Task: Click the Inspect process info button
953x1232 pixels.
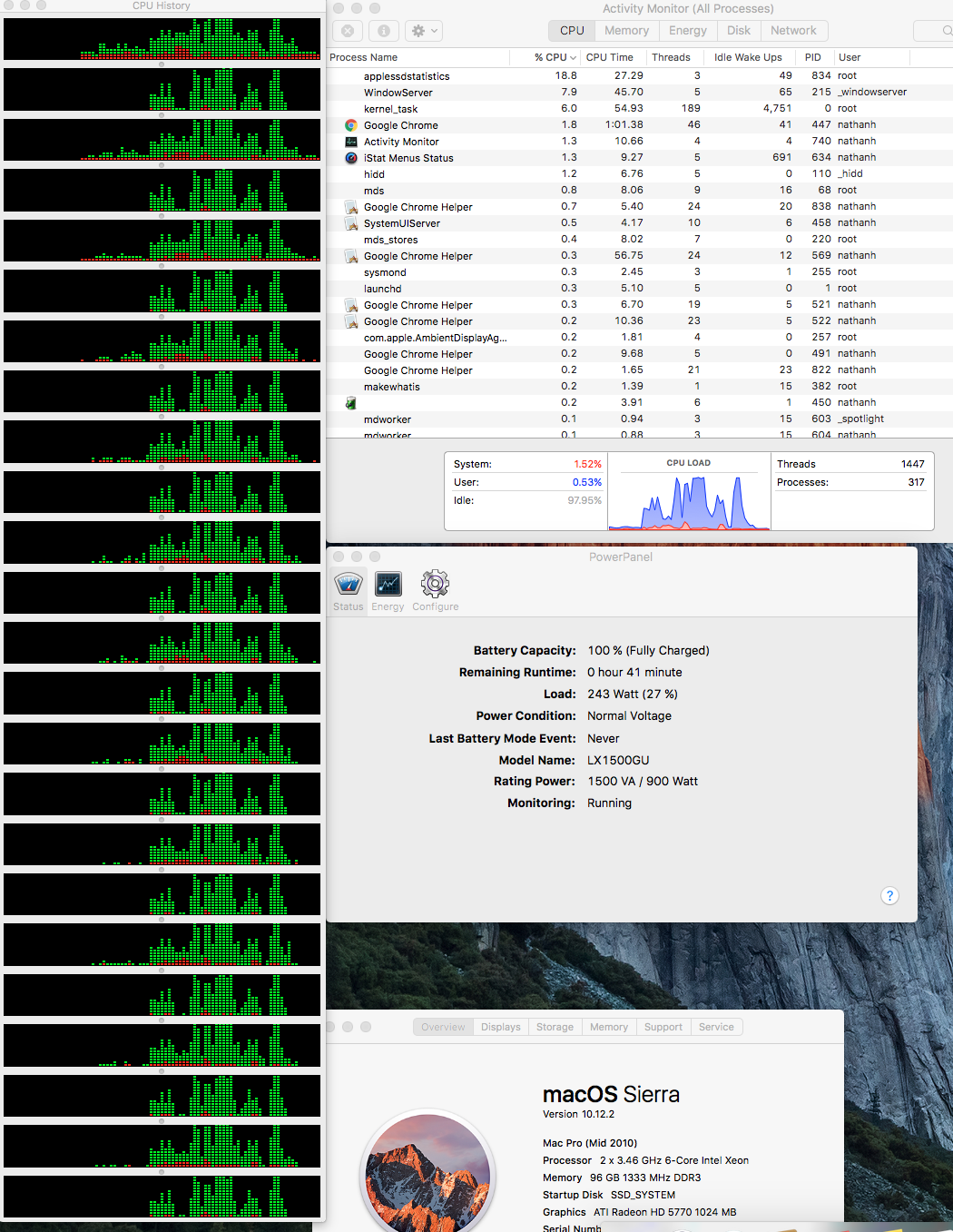Action: [x=384, y=31]
